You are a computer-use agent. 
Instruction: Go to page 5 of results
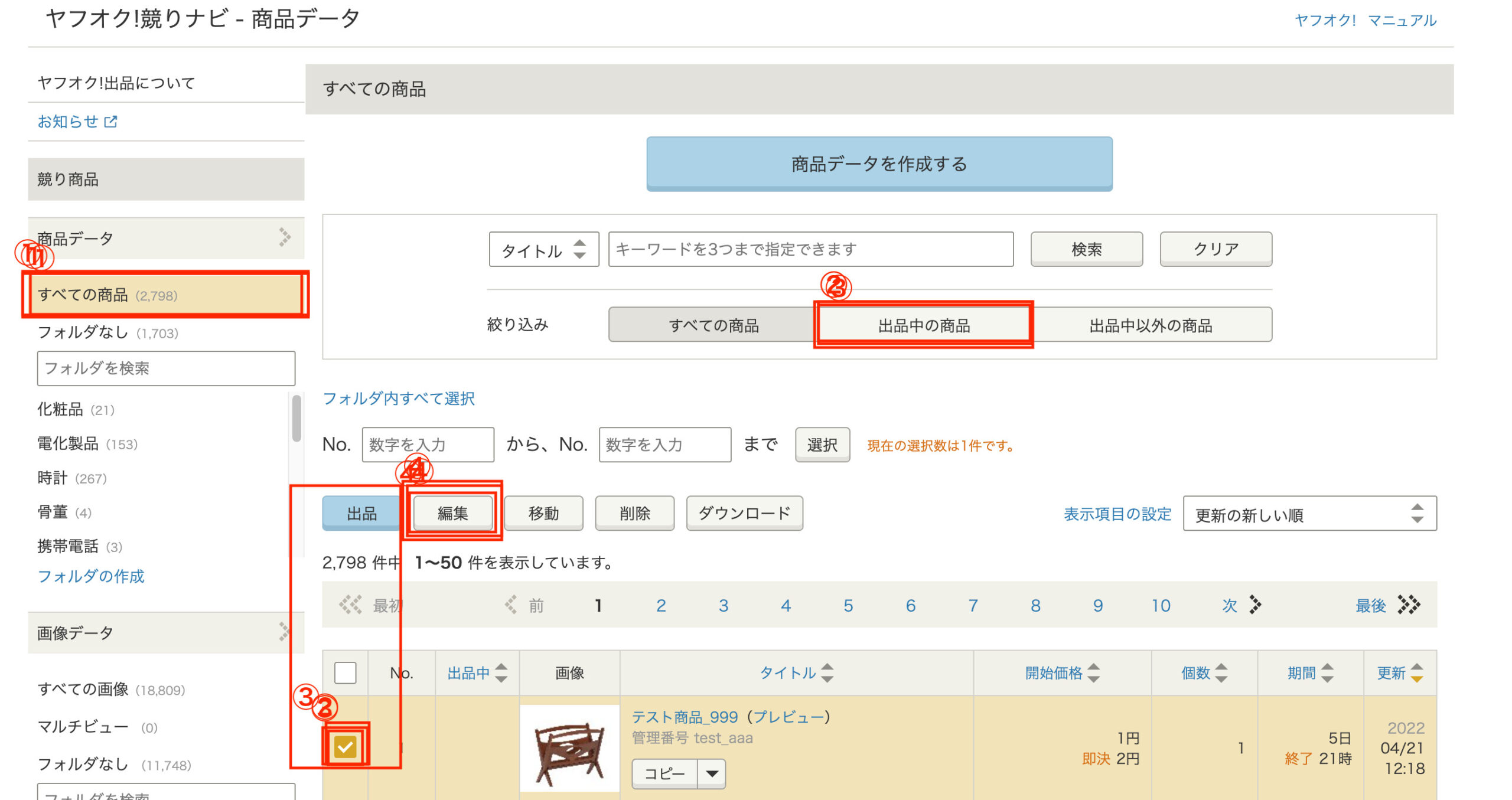pos(848,605)
